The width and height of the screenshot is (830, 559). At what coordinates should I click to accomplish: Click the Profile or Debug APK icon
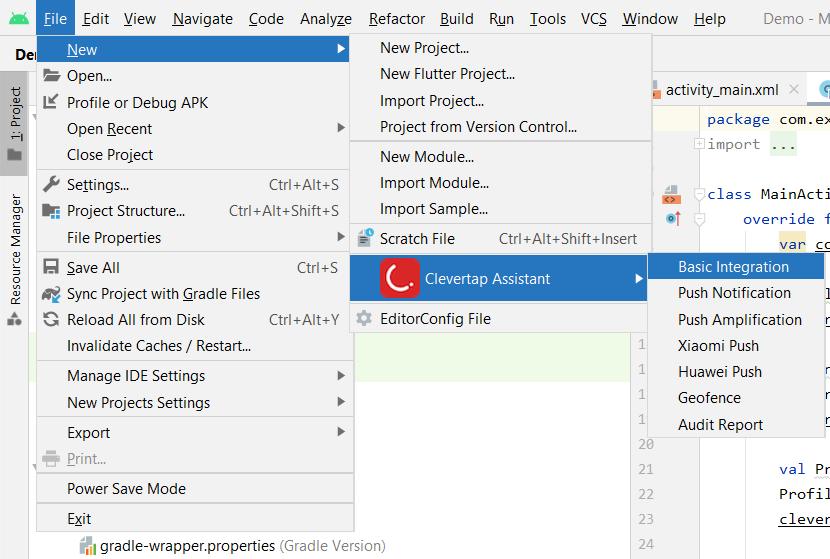(x=51, y=101)
